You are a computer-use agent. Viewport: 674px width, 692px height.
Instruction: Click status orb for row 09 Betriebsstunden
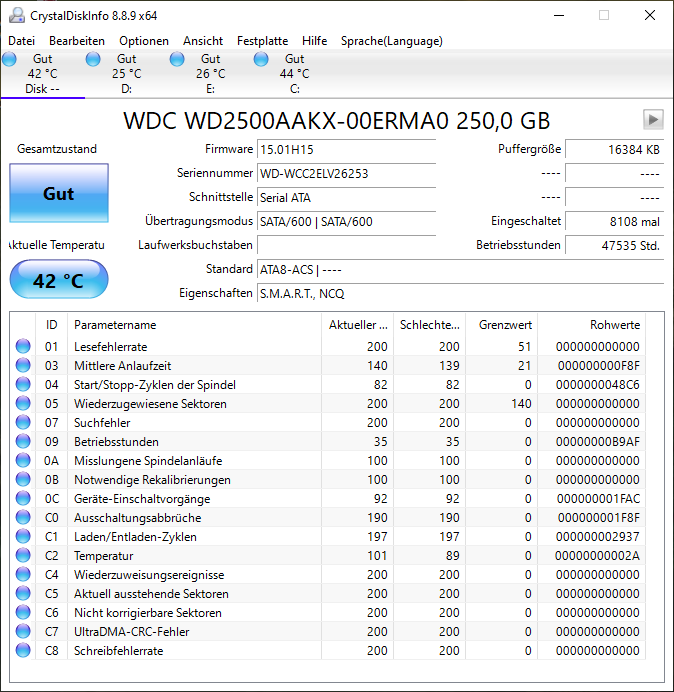click(x=23, y=441)
